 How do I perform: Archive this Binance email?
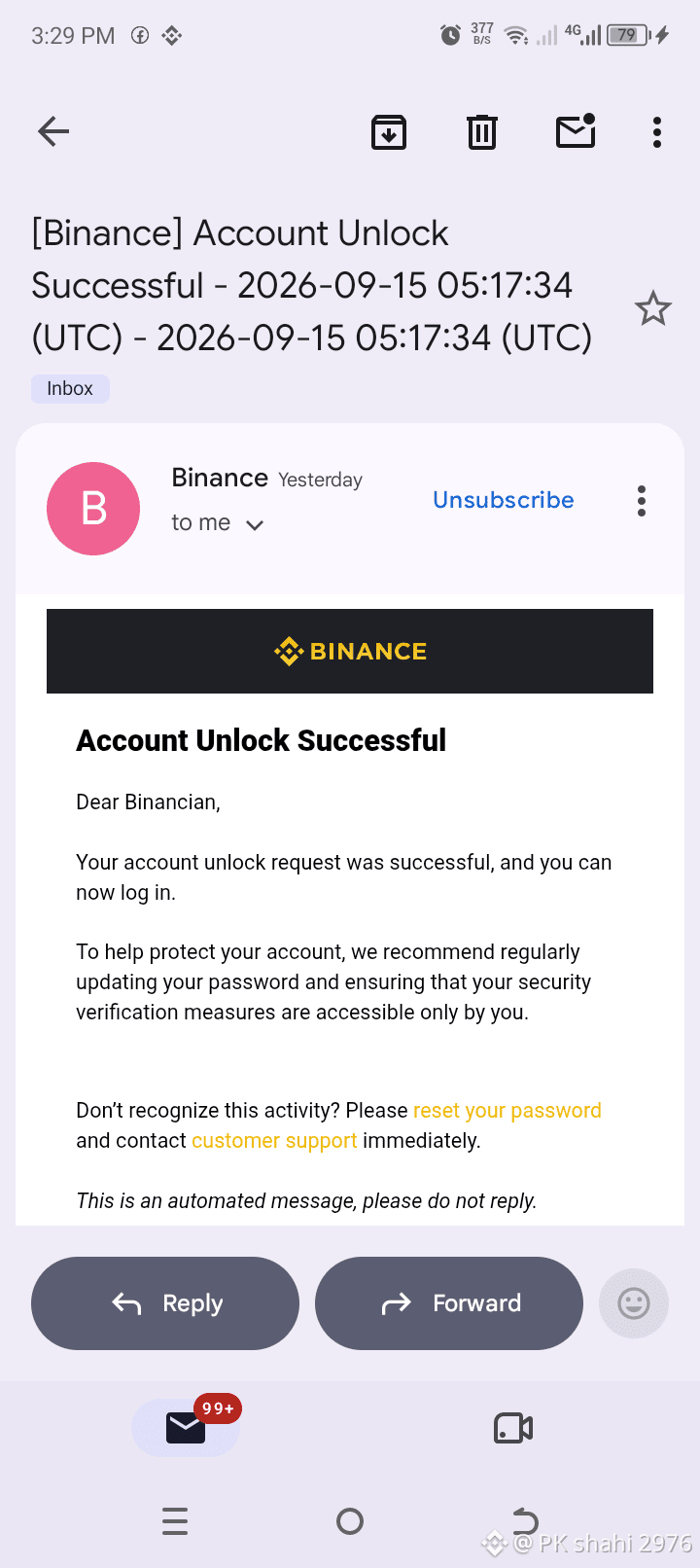tap(389, 131)
